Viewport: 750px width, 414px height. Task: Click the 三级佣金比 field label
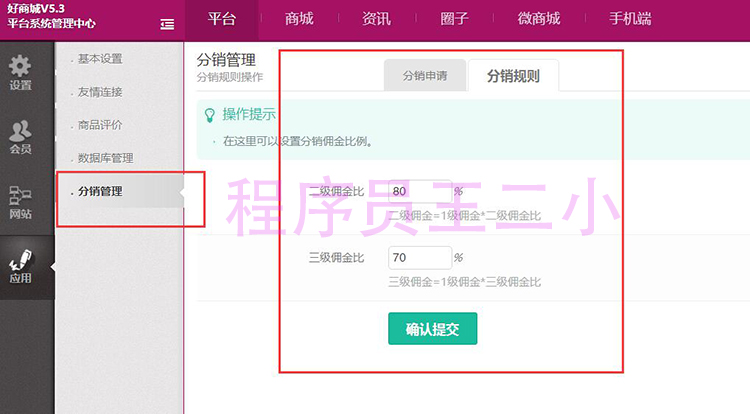(x=336, y=258)
